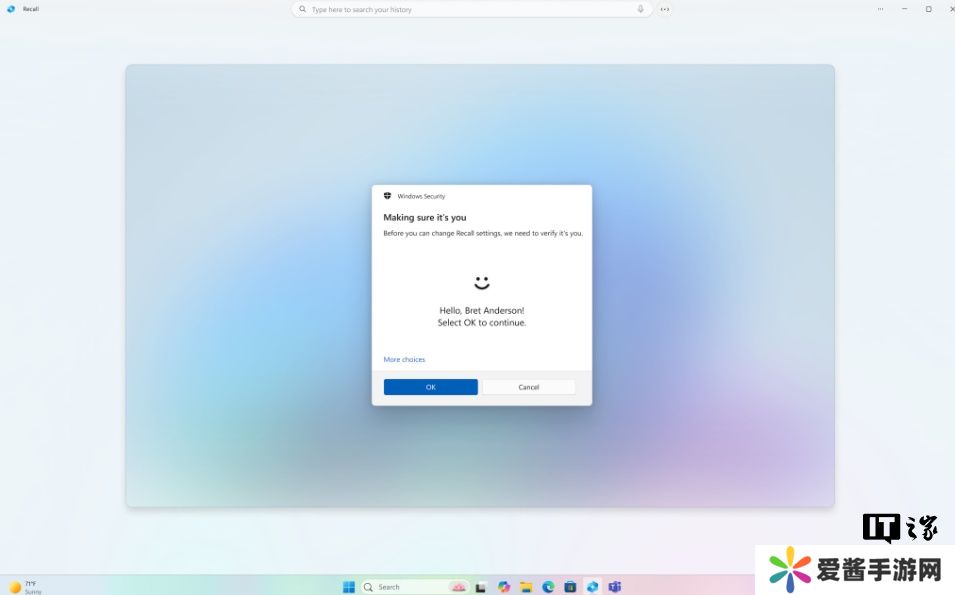Open Microsoft Teams from the taskbar

615,587
